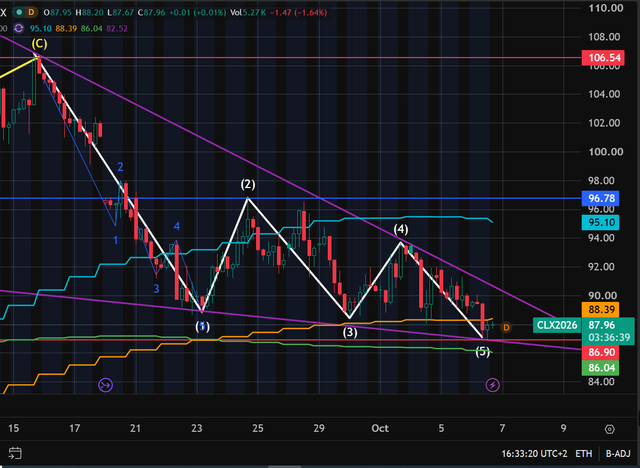Click the purple replay arrow marker

tap(106, 385)
